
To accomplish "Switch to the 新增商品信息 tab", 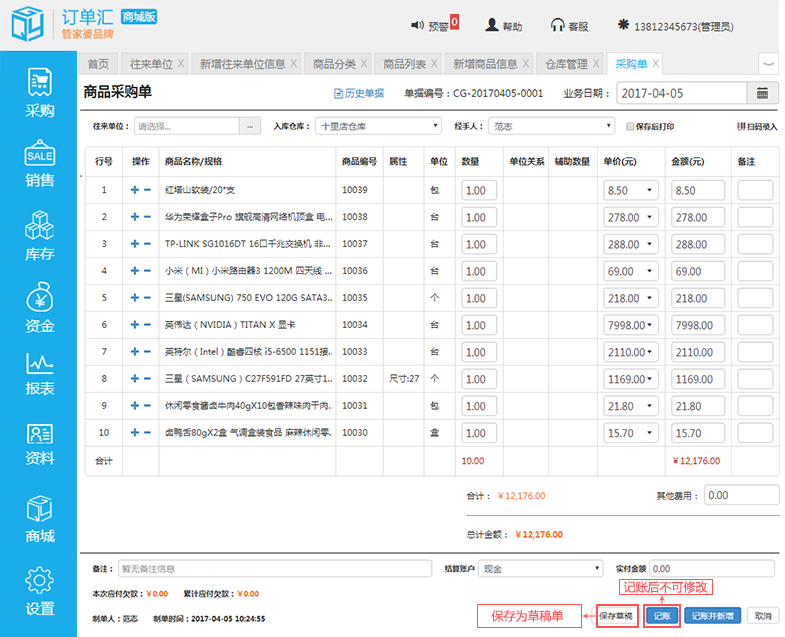I will pyautogui.click(x=485, y=64).
